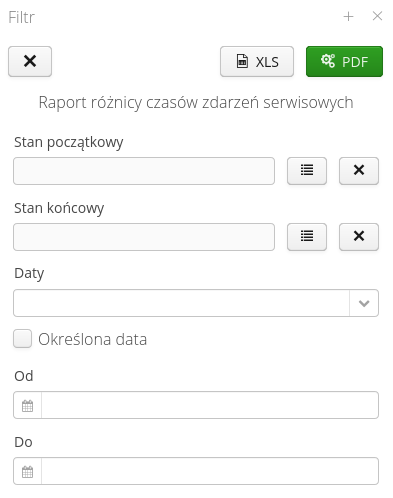The height and width of the screenshot is (498, 393).
Task: Open list picker for Stan początkowy
Action: [307, 171]
